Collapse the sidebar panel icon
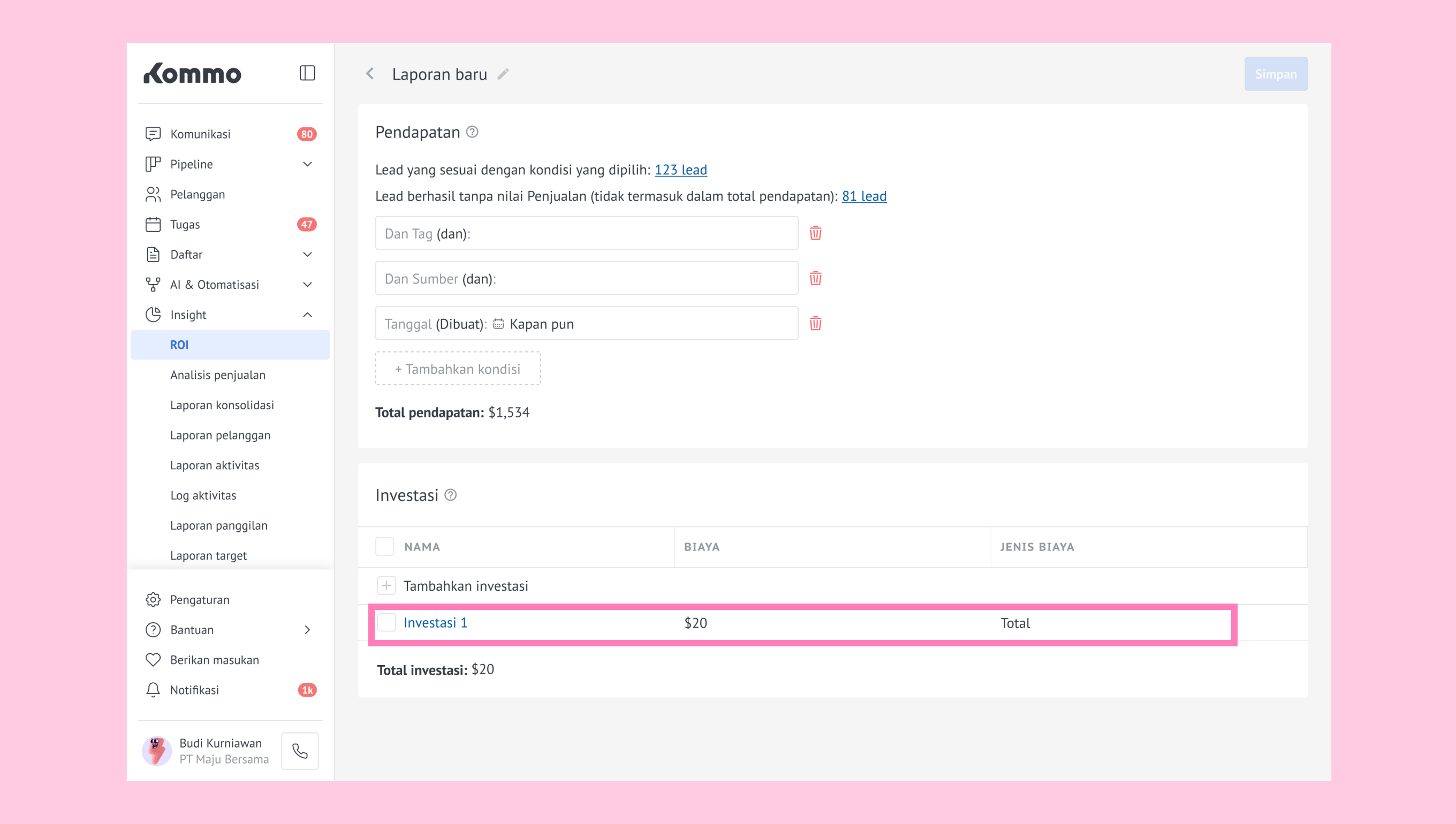 (307, 73)
